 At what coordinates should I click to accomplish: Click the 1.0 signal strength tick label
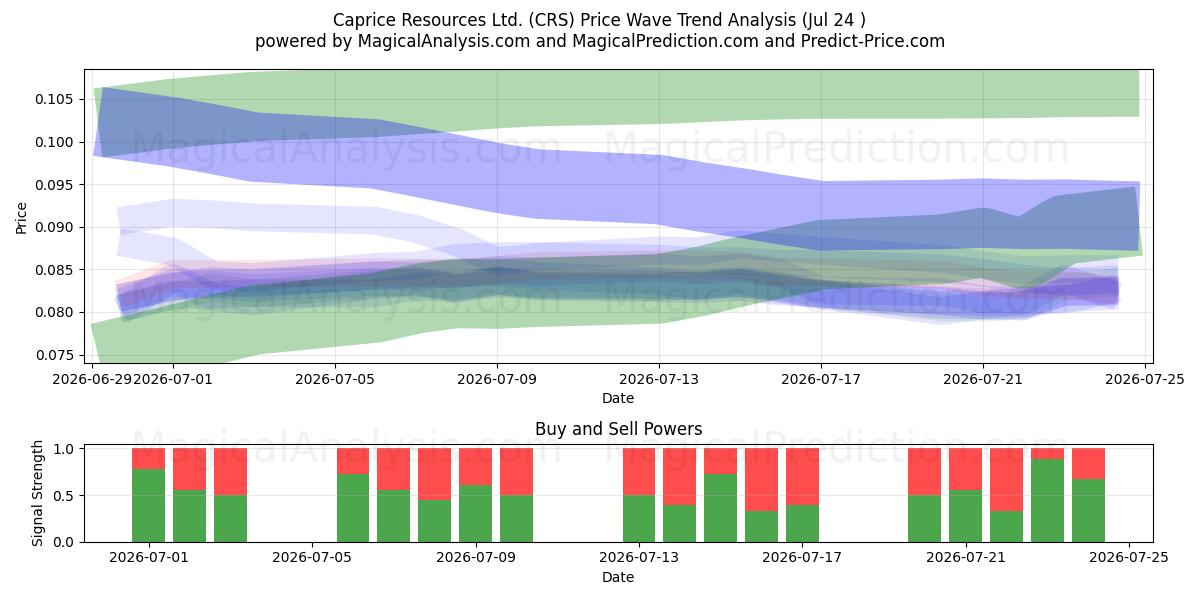click(x=66, y=449)
